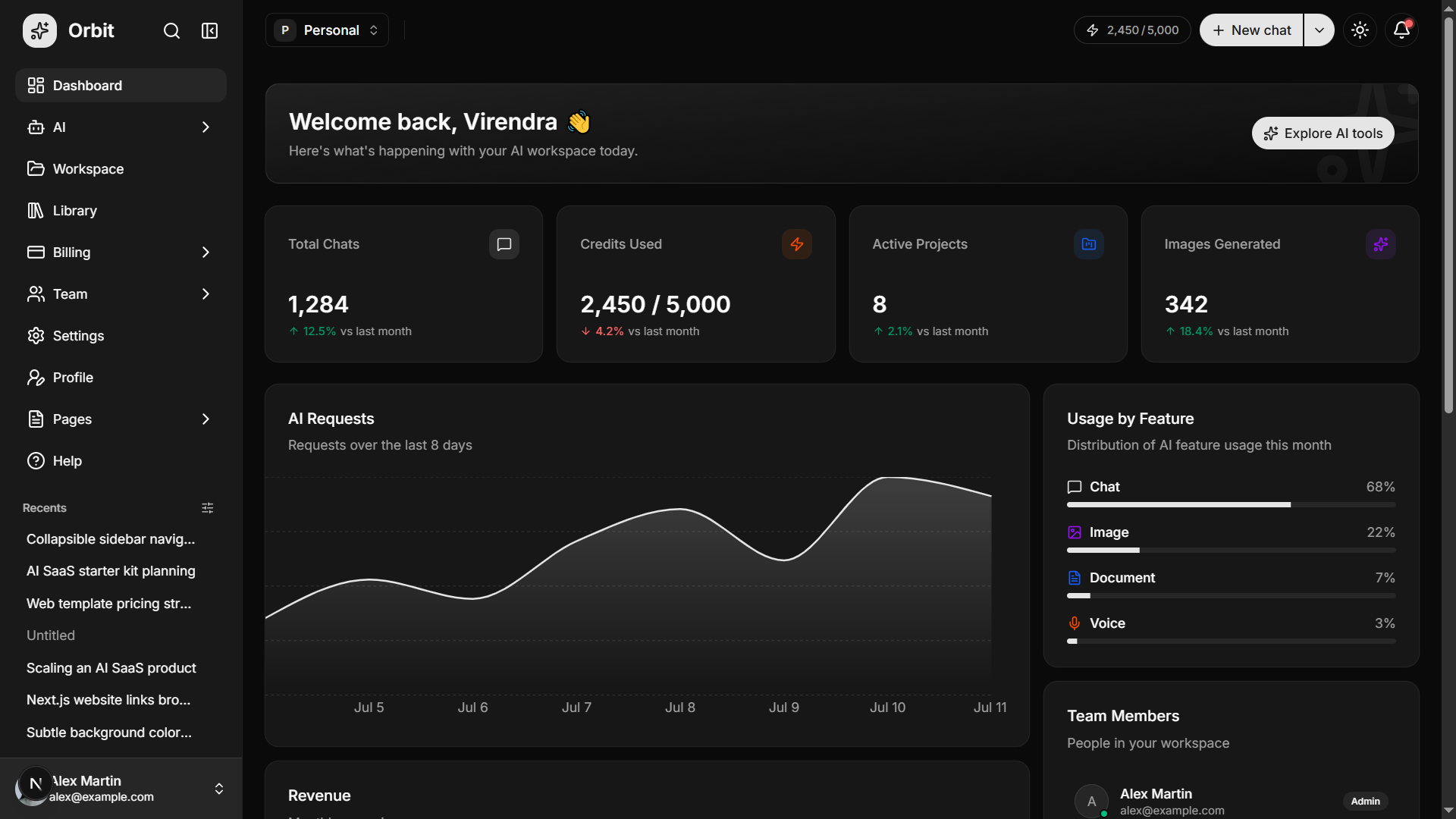The width and height of the screenshot is (1456, 819).
Task: Open Profile in the sidebar
Action: 121,378
